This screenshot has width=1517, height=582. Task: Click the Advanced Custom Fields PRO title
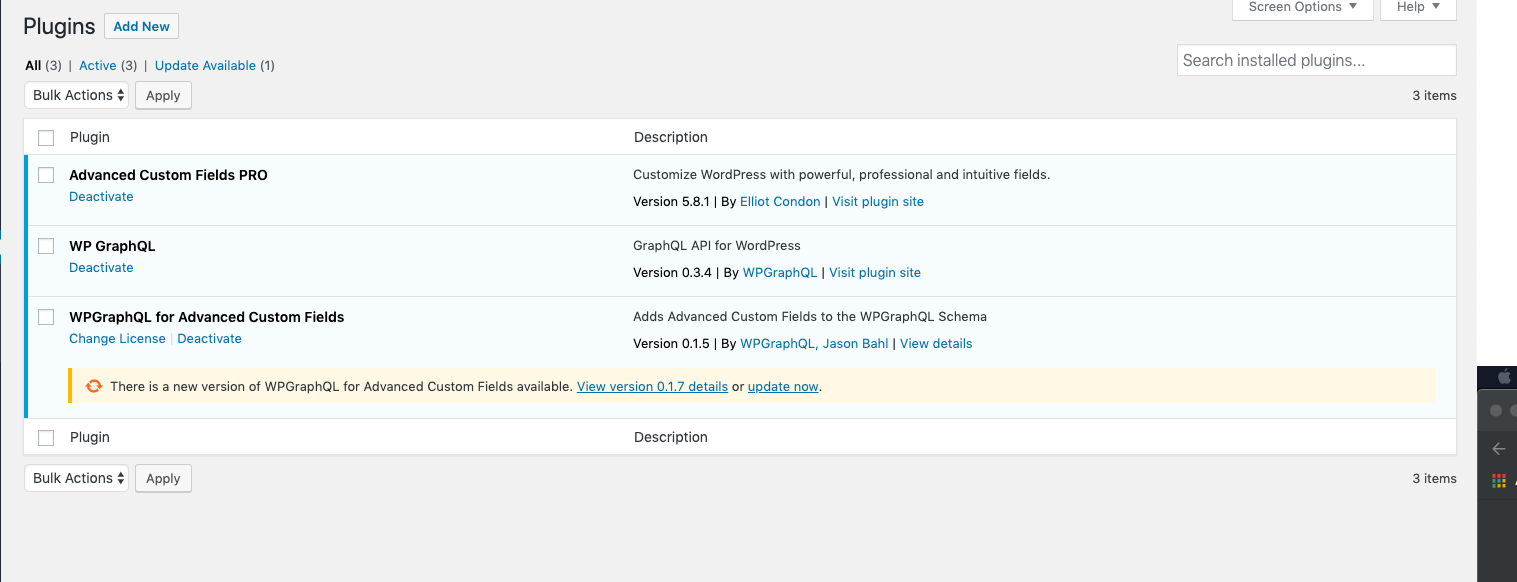coord(168,175)
